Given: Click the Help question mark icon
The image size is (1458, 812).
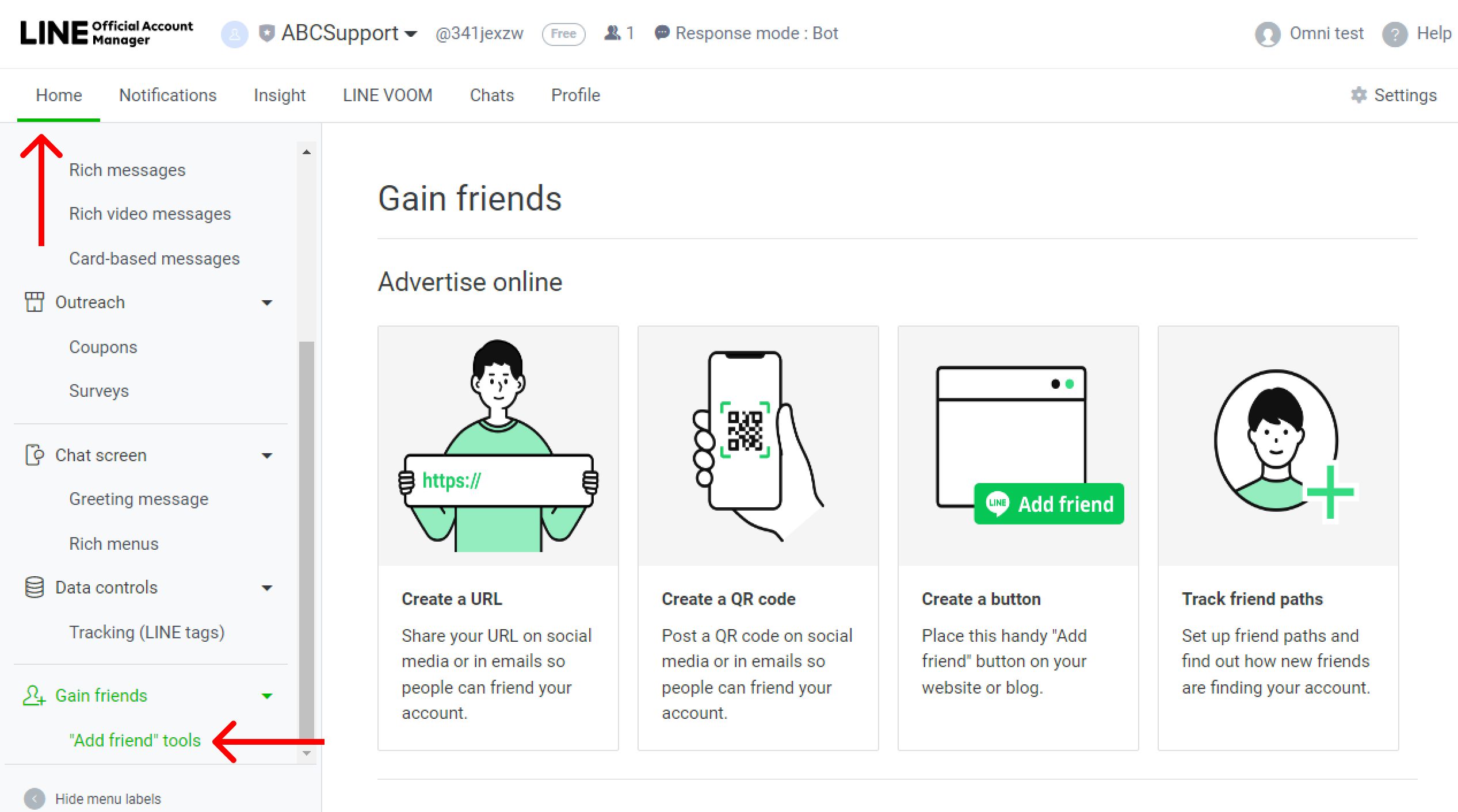Looking at the screenshot, I should click(x=1395, y=34).
